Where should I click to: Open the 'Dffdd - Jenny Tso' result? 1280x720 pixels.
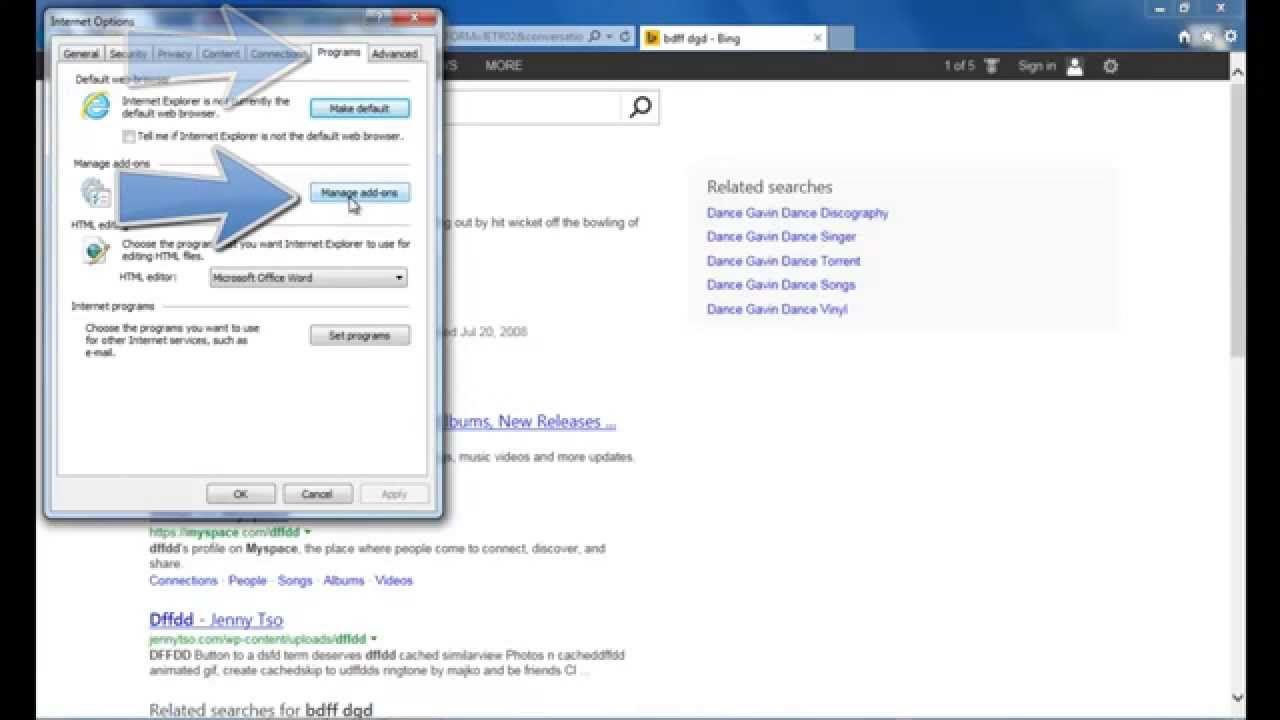(x=216, y=620)
